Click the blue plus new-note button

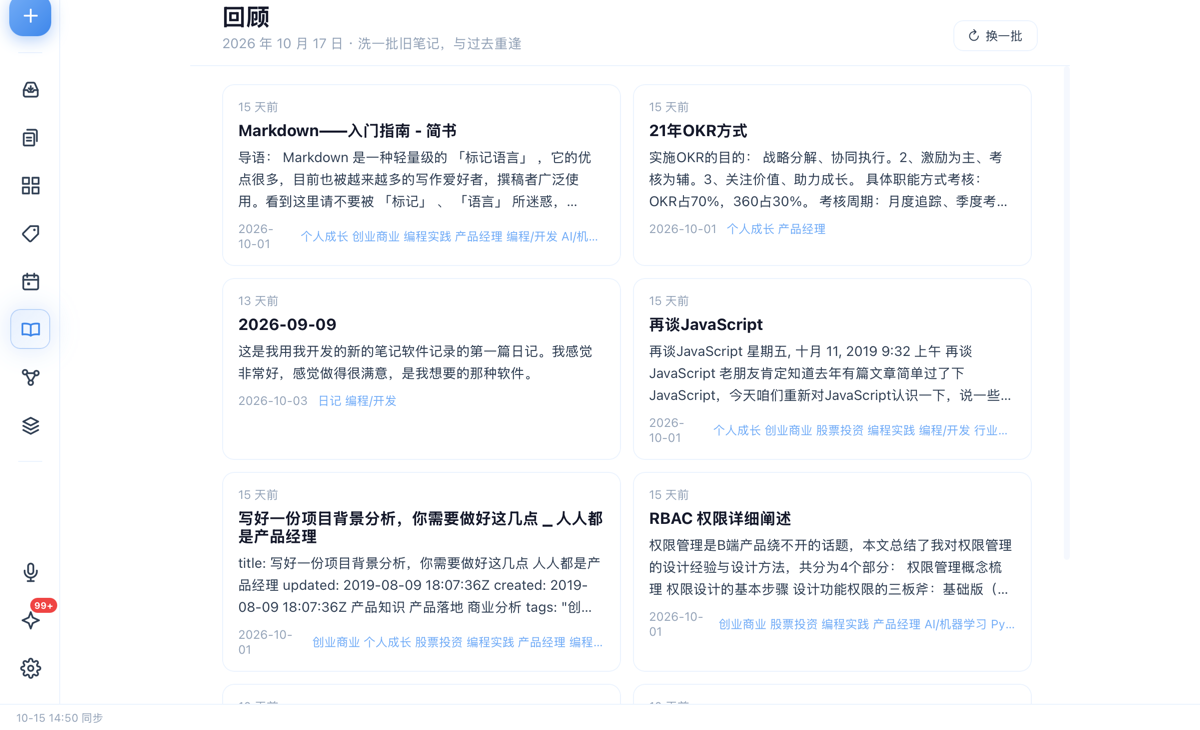30,17
